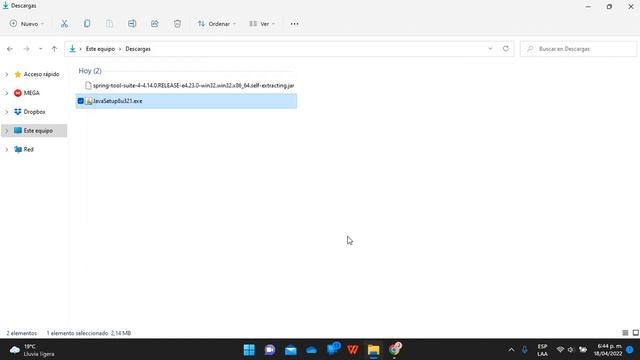Open date and time 18/04/2022

click(608, 350)
